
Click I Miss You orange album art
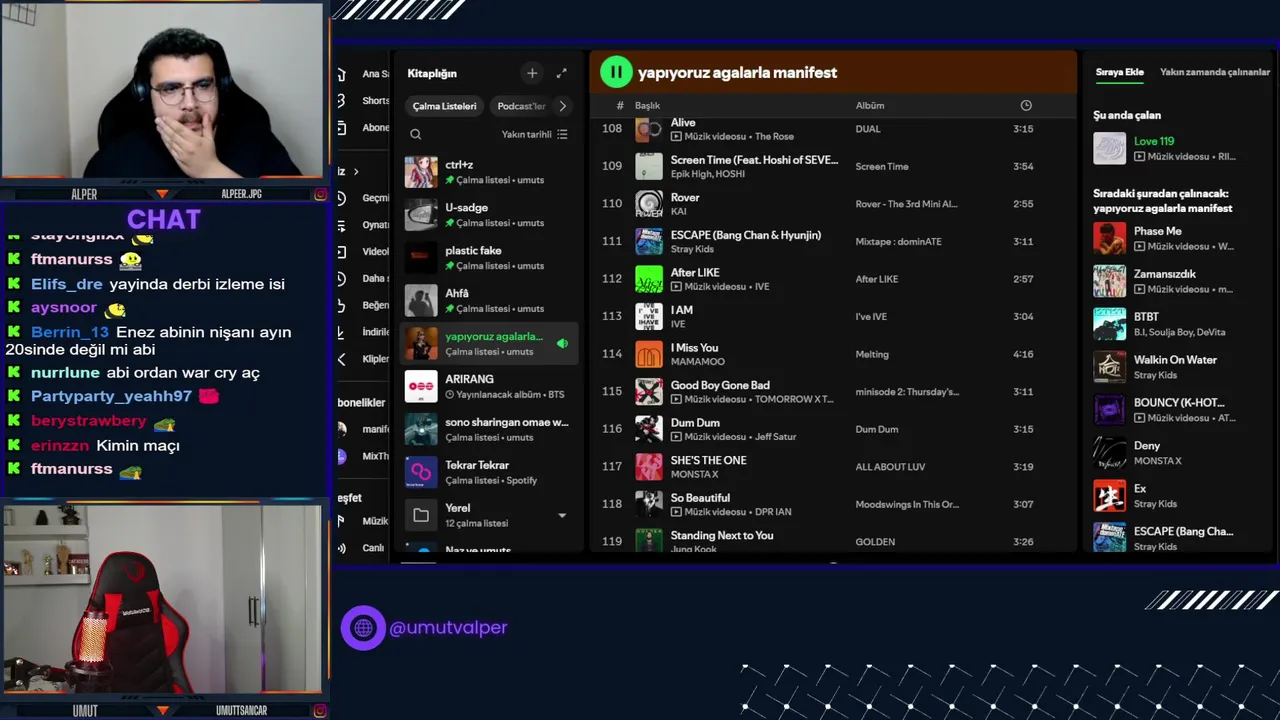(649, 354)
